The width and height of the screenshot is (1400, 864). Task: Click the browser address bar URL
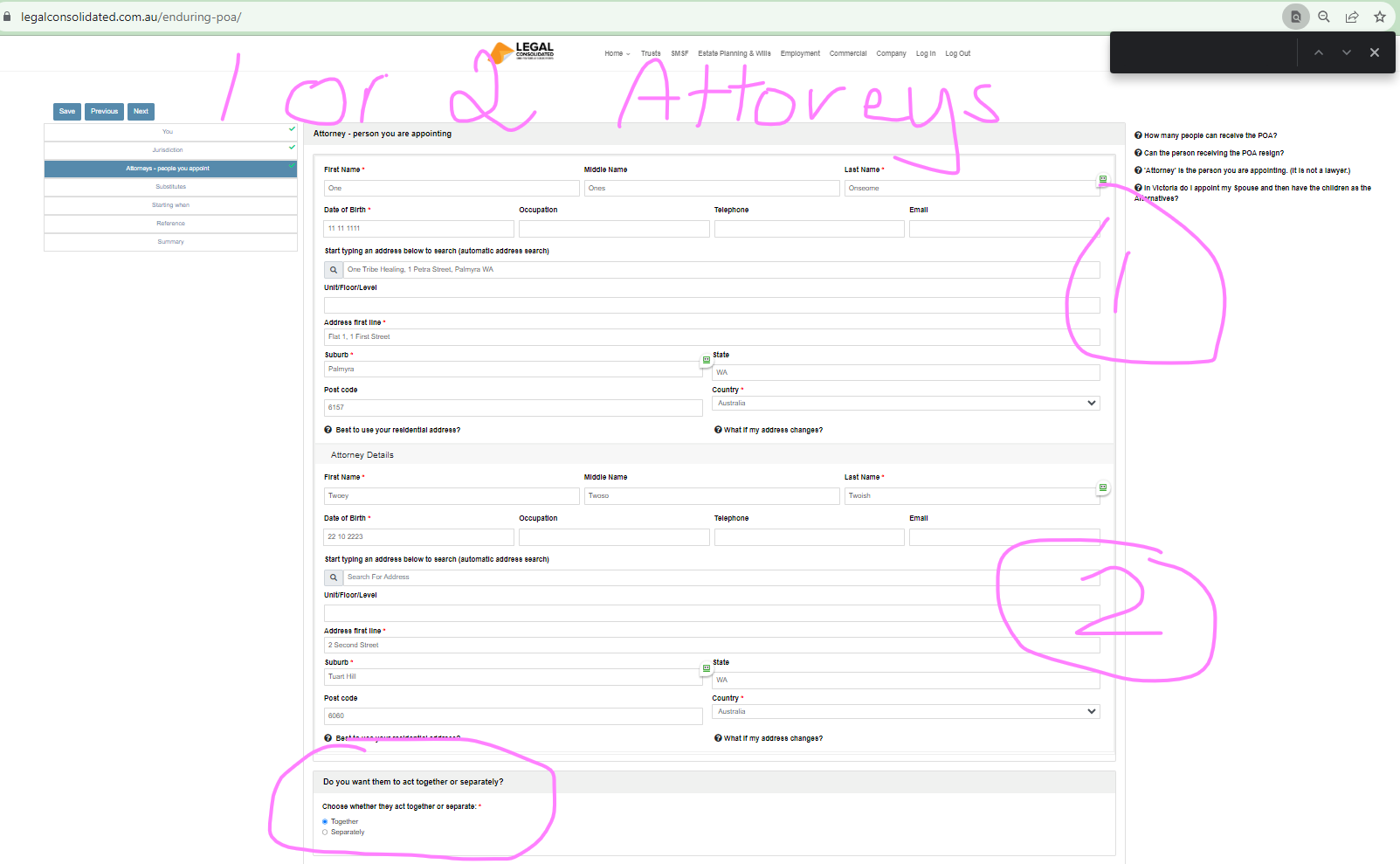pyautogui.click(x=131, y=17)
